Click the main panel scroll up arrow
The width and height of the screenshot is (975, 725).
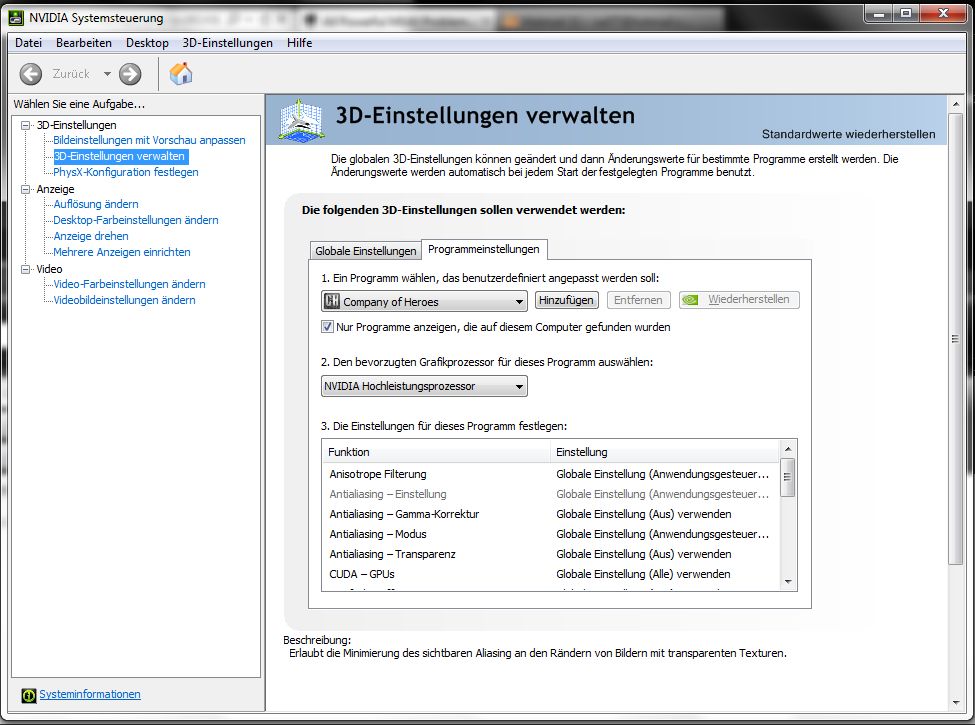(955, 104)
